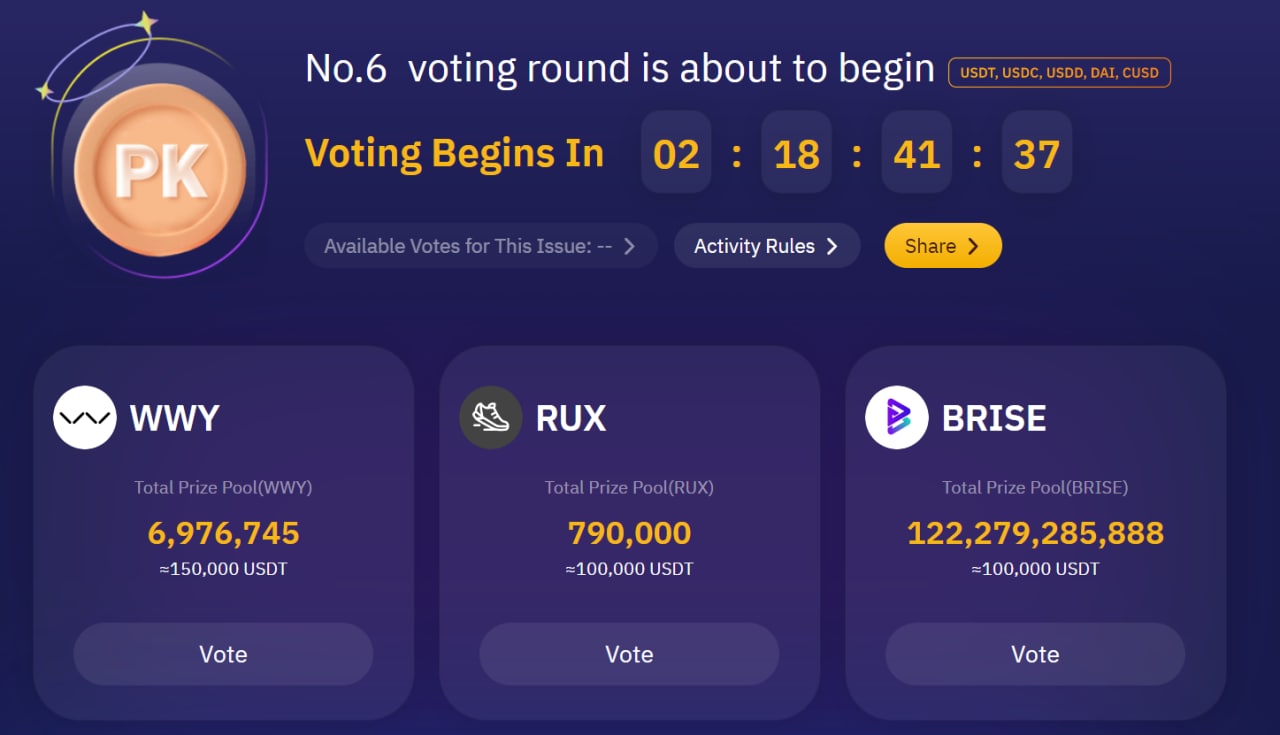
Task: Click the RUX prize pool amount 790,000
Action: 629,533
